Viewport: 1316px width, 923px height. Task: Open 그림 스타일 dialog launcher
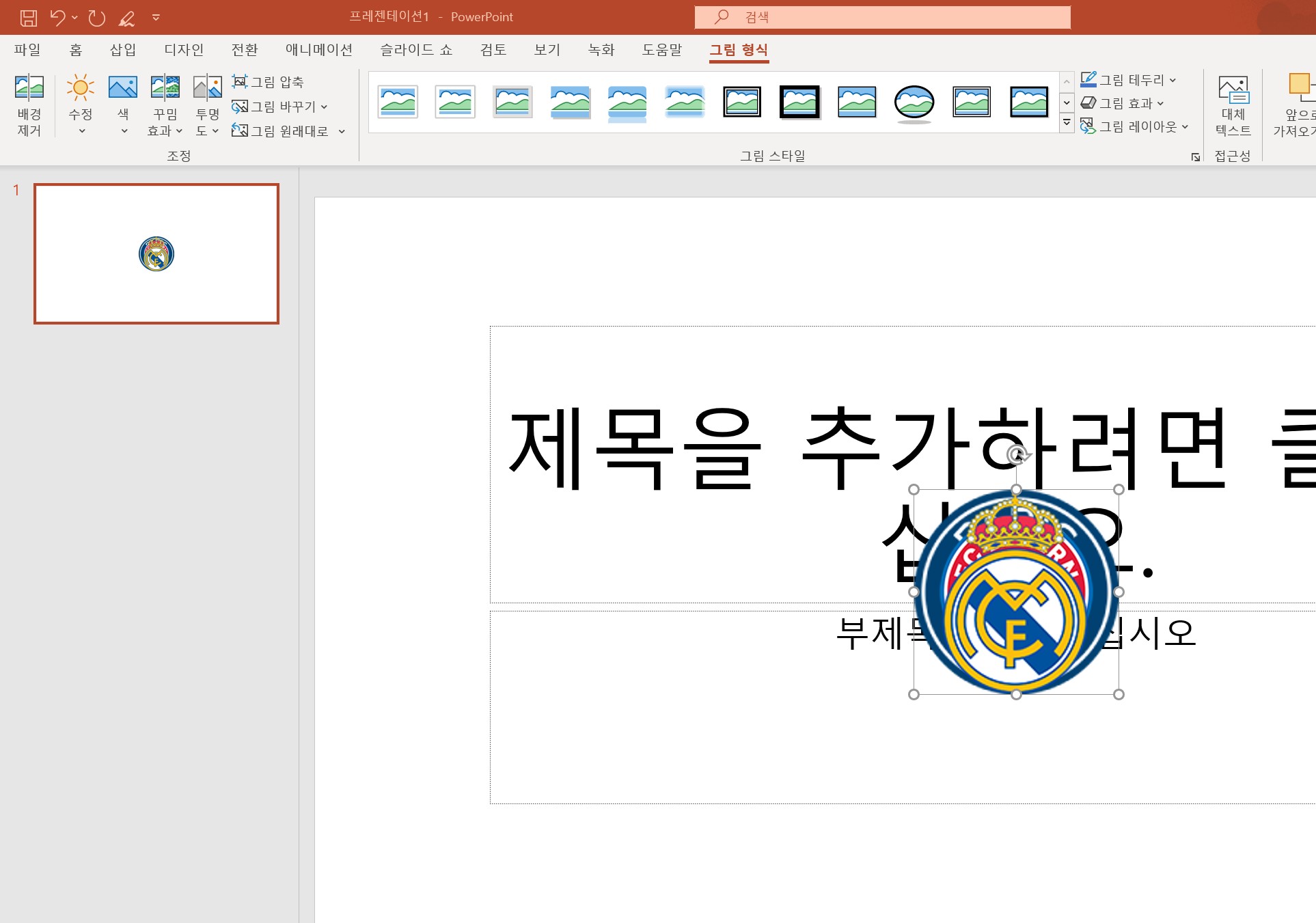(1195, 157)
